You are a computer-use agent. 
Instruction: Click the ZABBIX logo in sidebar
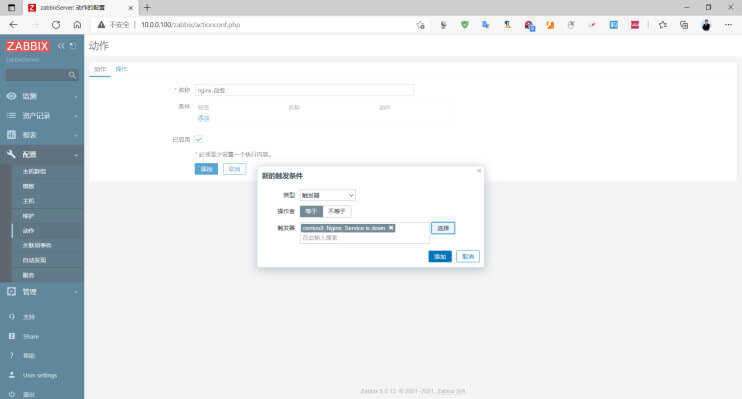coord(27,46)
